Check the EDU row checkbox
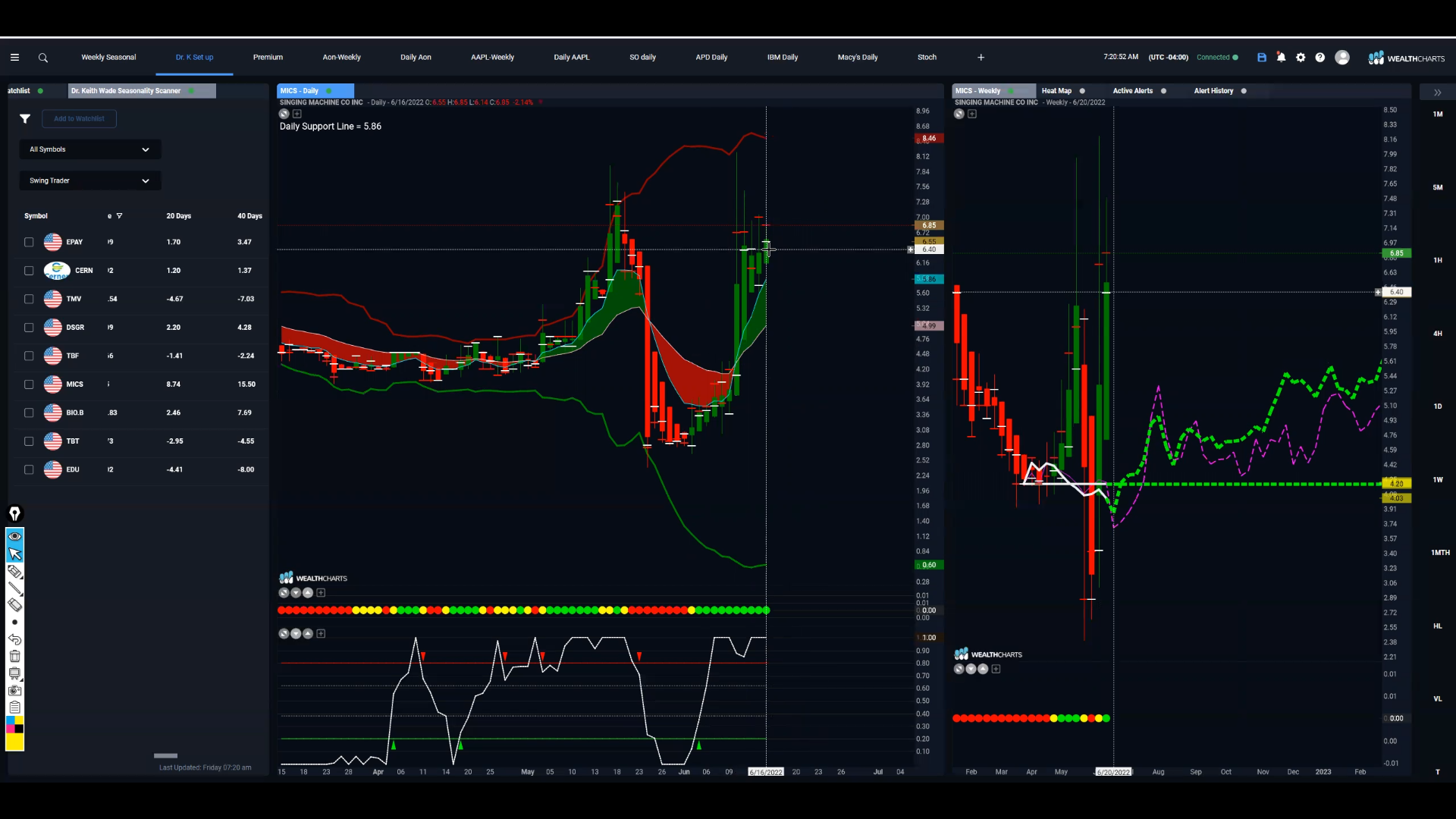Screen dimensions: 1456x819 coord(29,469)
